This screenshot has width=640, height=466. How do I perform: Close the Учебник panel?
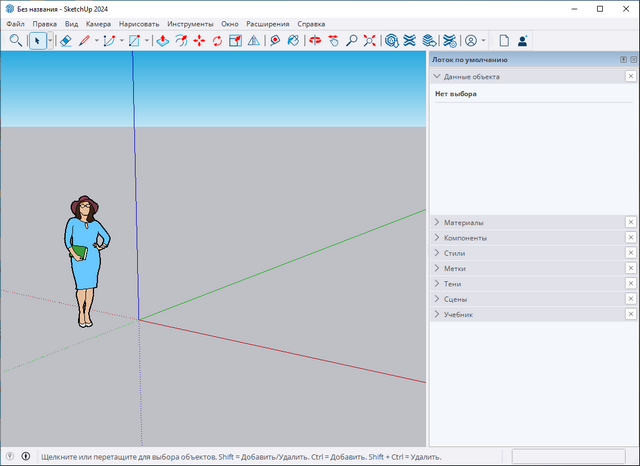[630, 314]
